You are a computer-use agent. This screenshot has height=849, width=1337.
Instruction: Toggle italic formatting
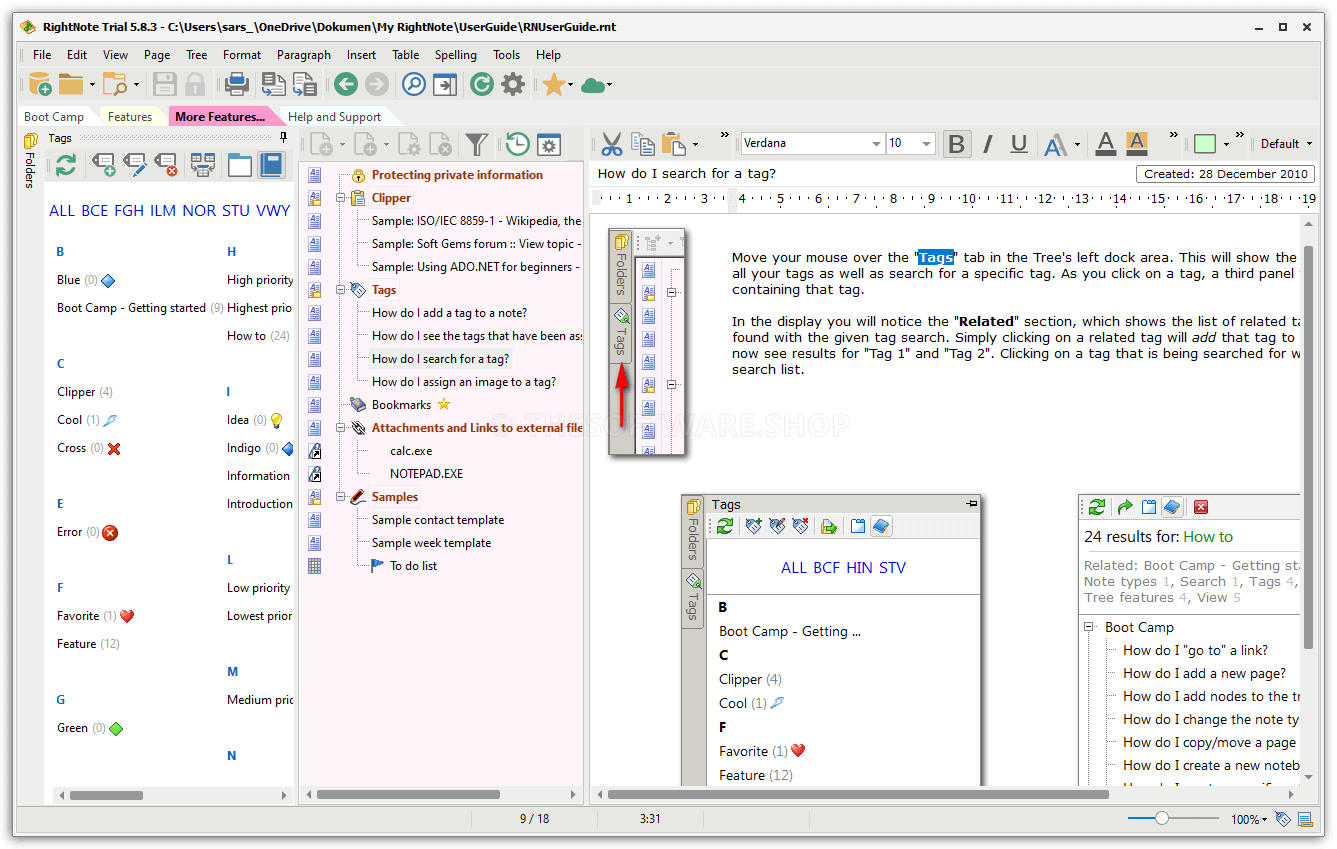(988, 144)
